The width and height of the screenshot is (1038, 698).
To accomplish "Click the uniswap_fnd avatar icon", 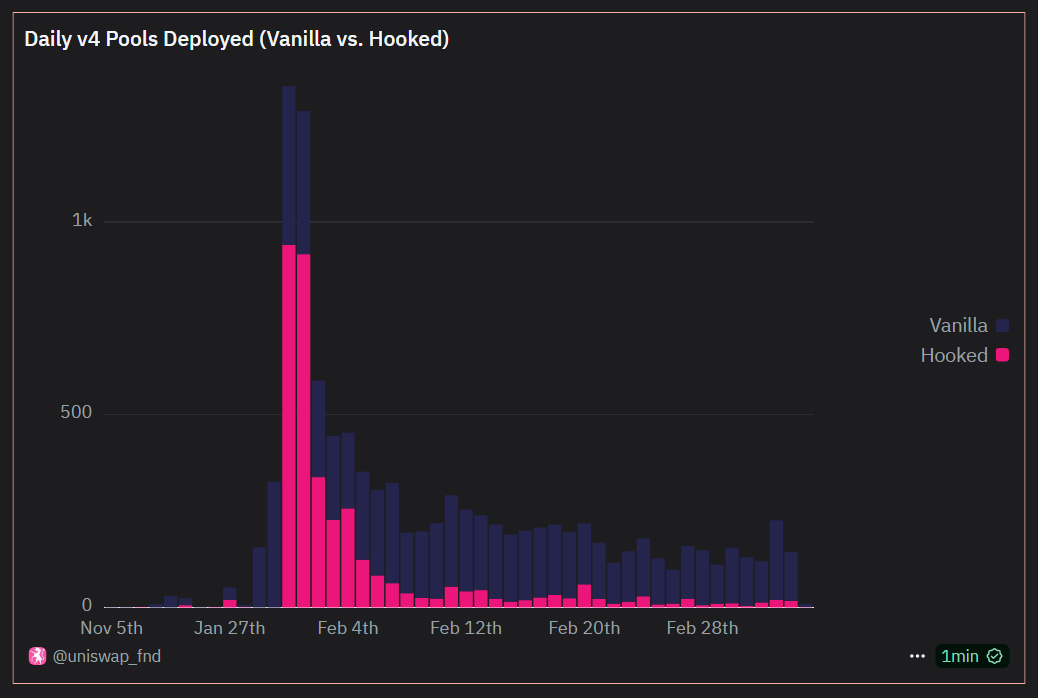I will pos(37,656).
